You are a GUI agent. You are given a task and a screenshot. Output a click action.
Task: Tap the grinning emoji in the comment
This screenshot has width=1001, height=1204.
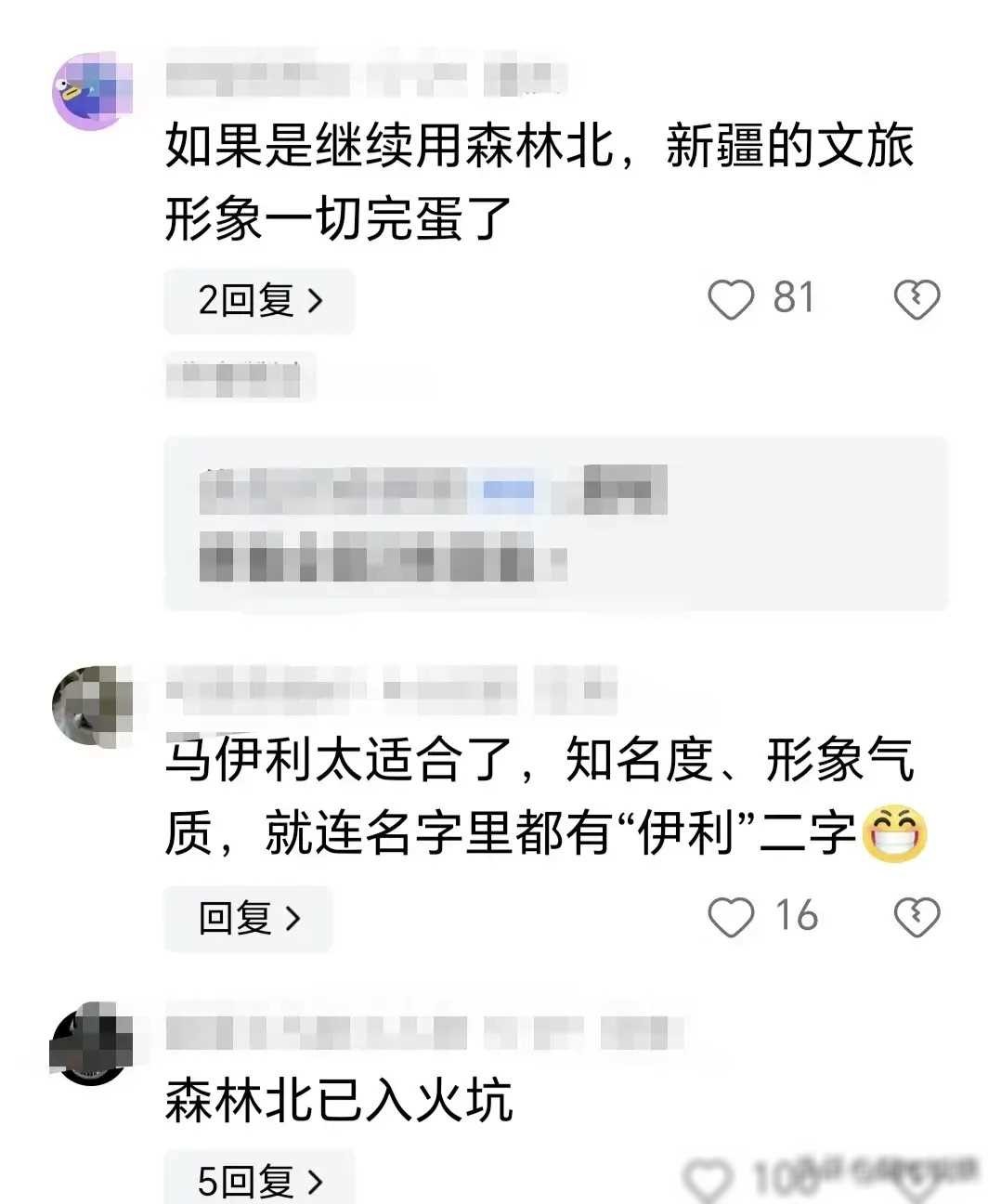(894, 832)
